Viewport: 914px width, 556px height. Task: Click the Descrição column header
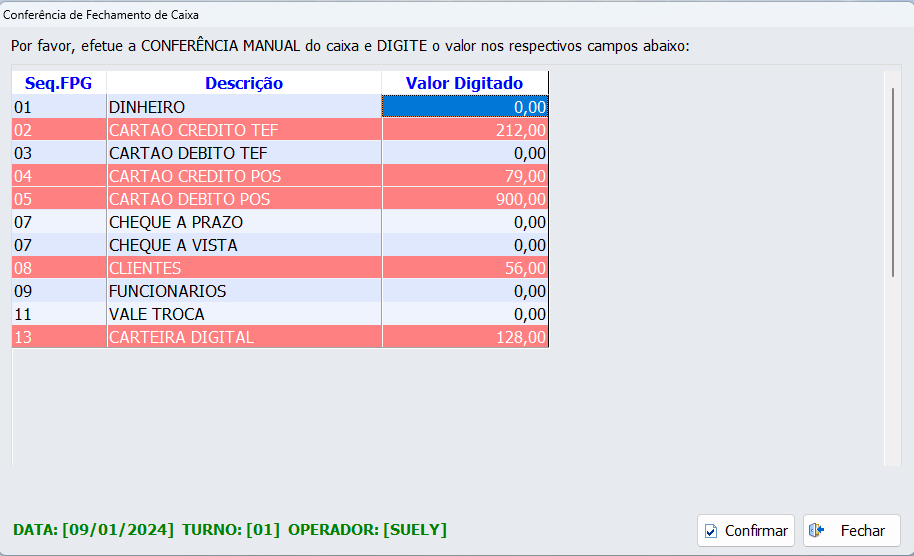click(244, 83)
